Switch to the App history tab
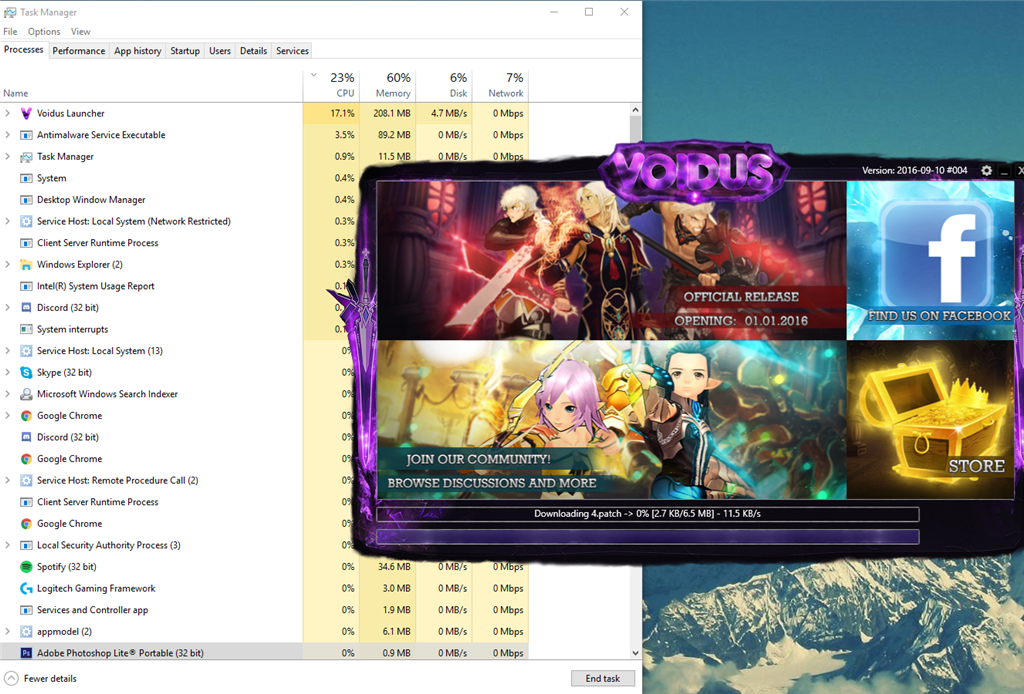 [x=138, y=51]
